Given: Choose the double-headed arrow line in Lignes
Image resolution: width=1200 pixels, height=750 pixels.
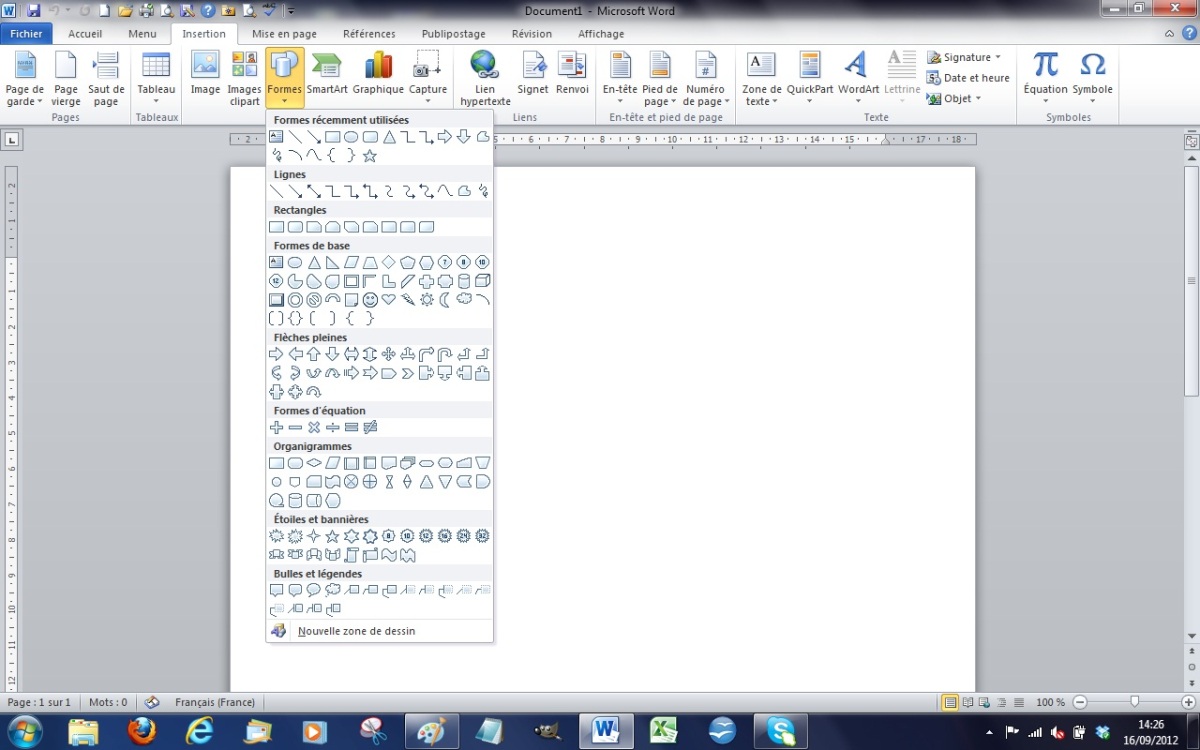Looking at the screenshot, I should (314, 191).
